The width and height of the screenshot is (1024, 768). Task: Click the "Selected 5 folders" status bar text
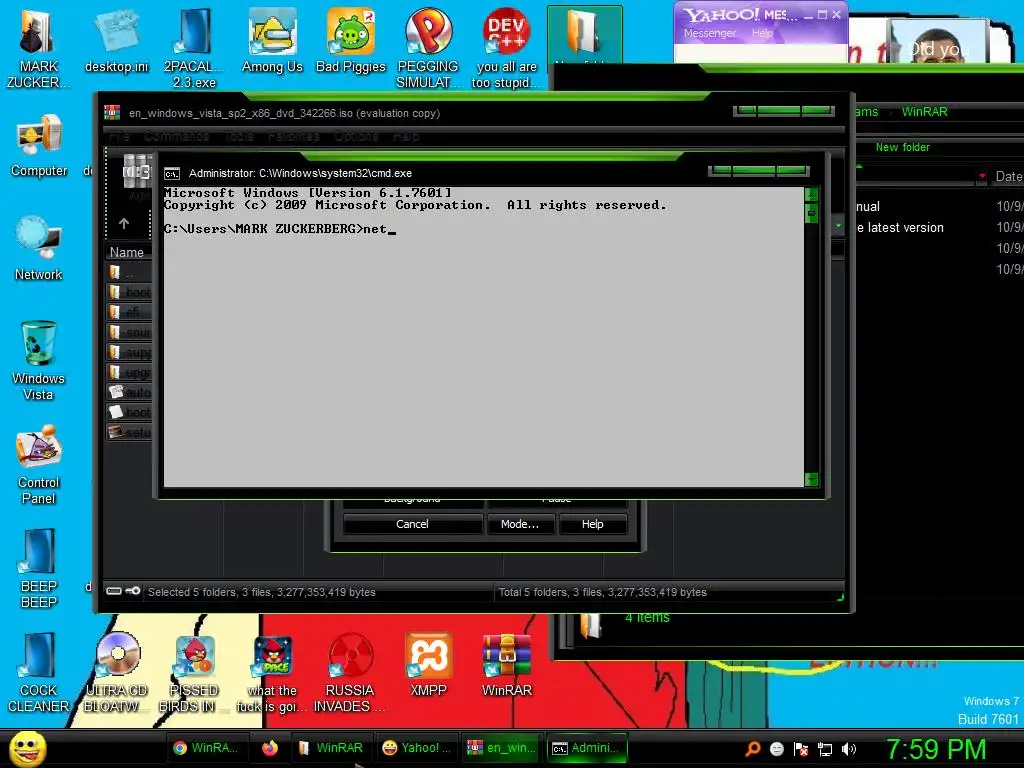(261, 592)
